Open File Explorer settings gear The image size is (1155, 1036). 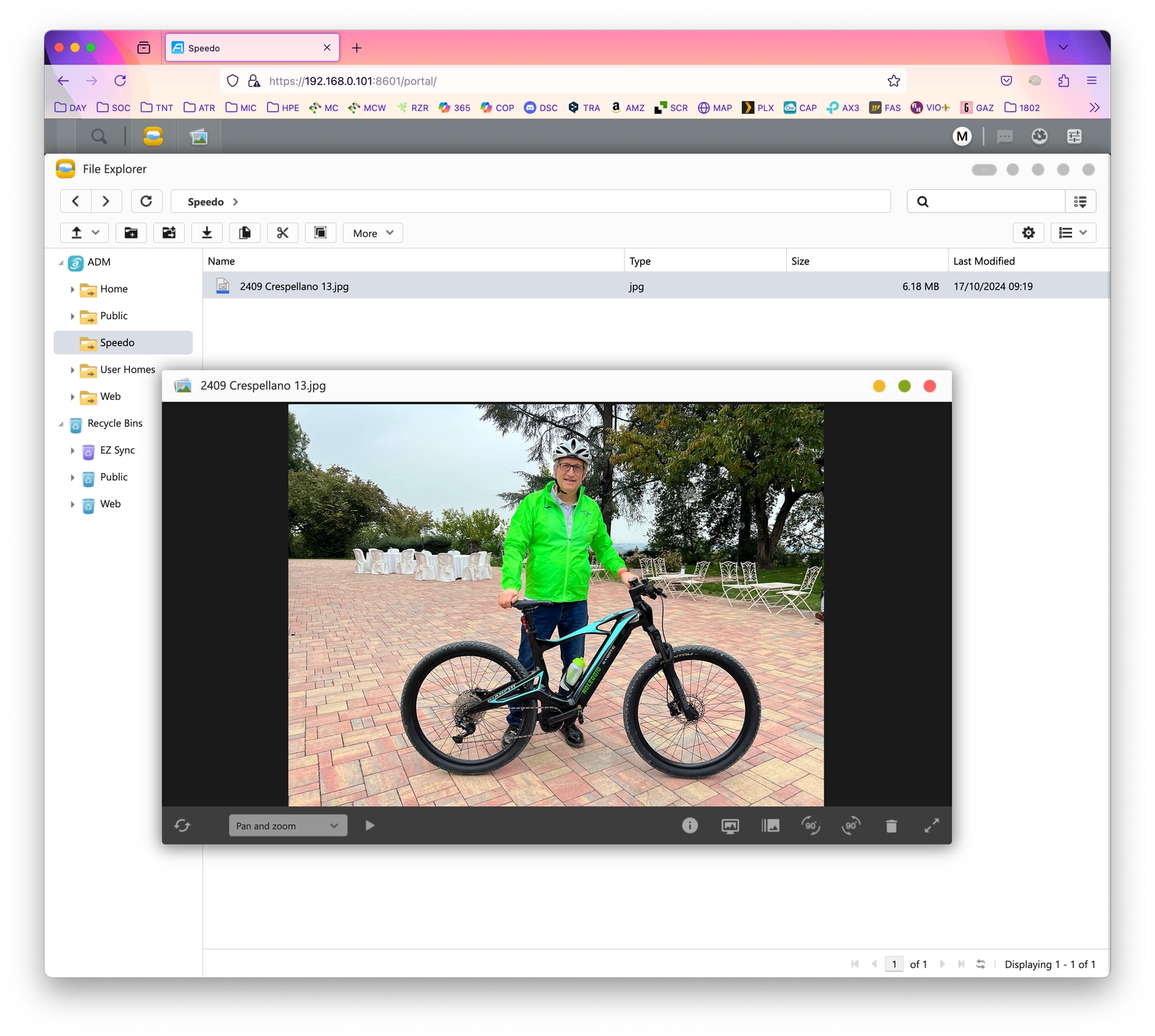coord(1029,232)
